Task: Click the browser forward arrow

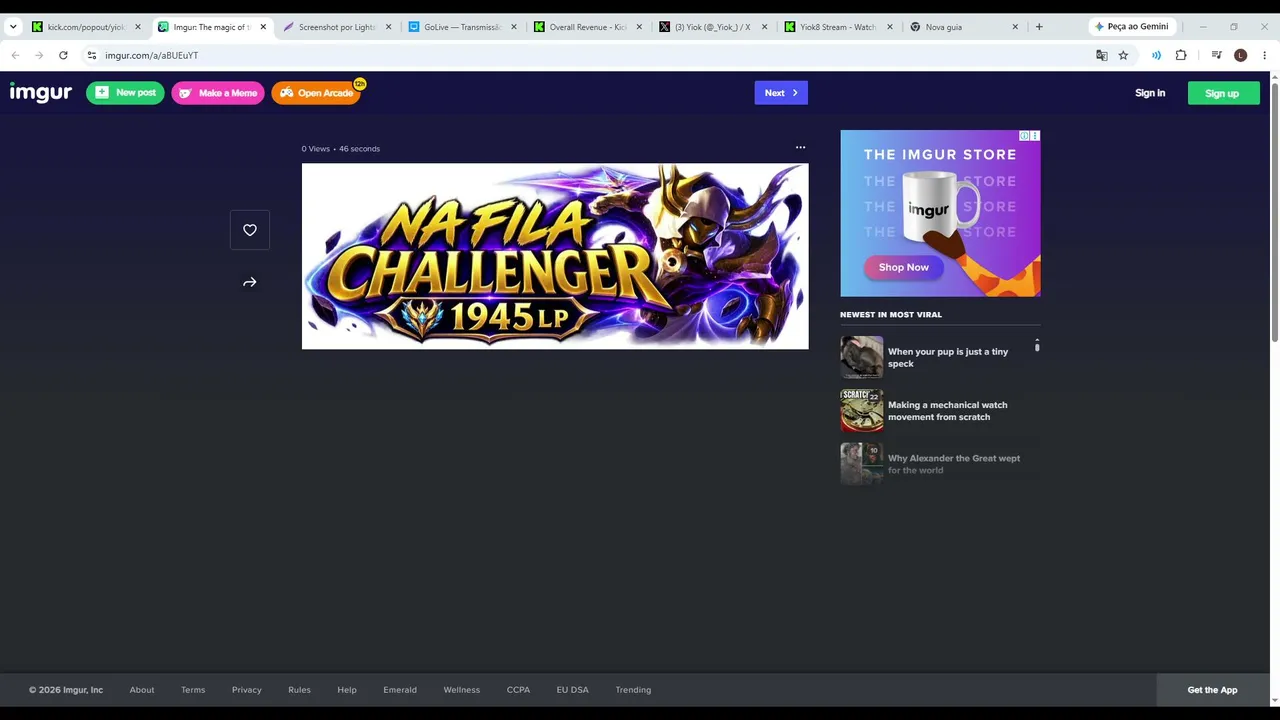Action: tap(39, 55)
